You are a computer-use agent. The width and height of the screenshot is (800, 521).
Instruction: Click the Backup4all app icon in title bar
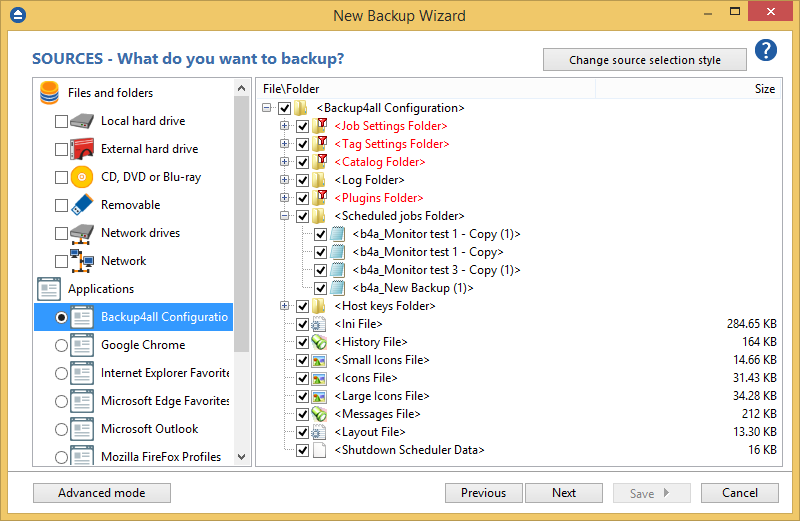pos(17,15)
